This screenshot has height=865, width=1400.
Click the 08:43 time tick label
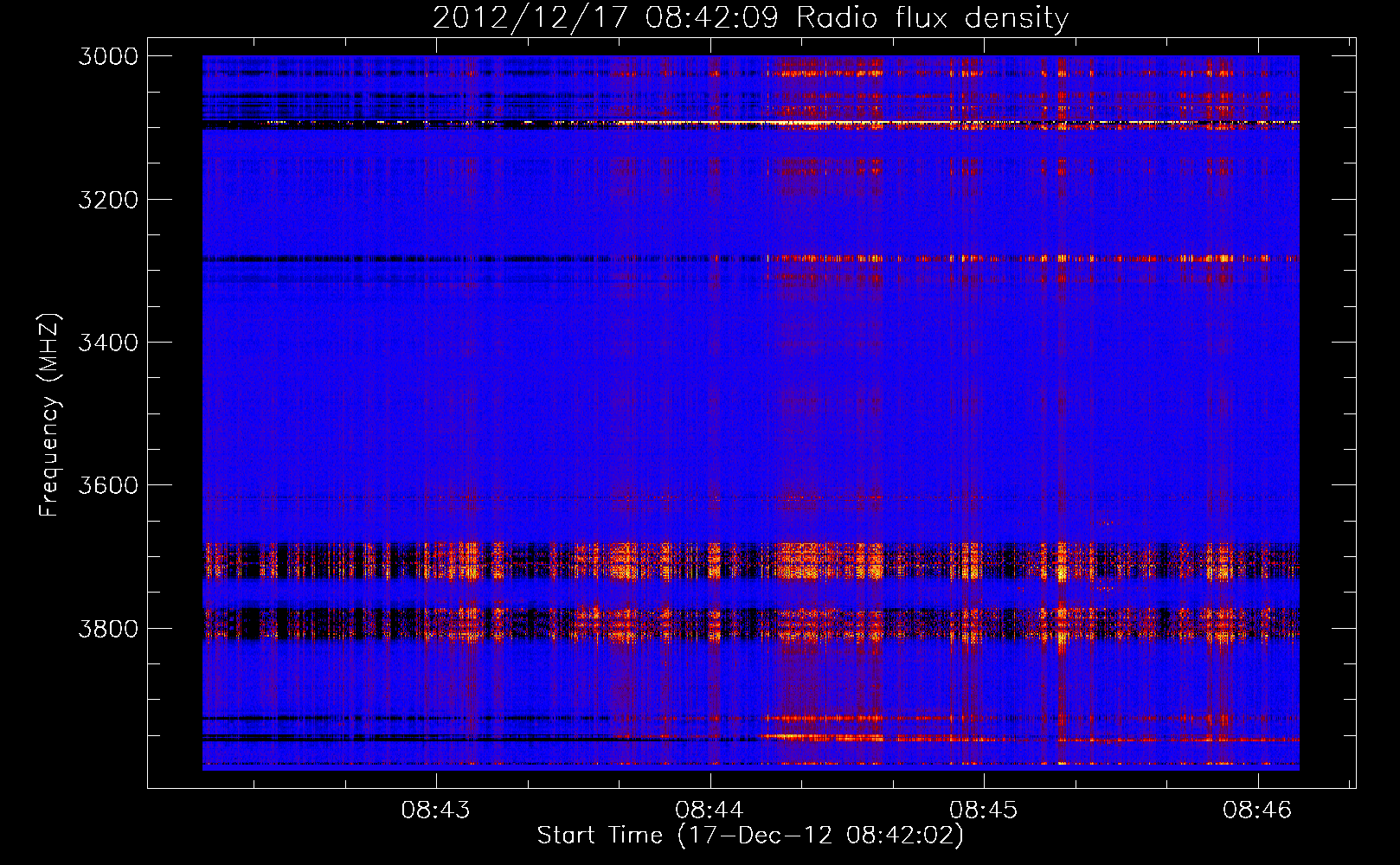click(x=436, y=810)
